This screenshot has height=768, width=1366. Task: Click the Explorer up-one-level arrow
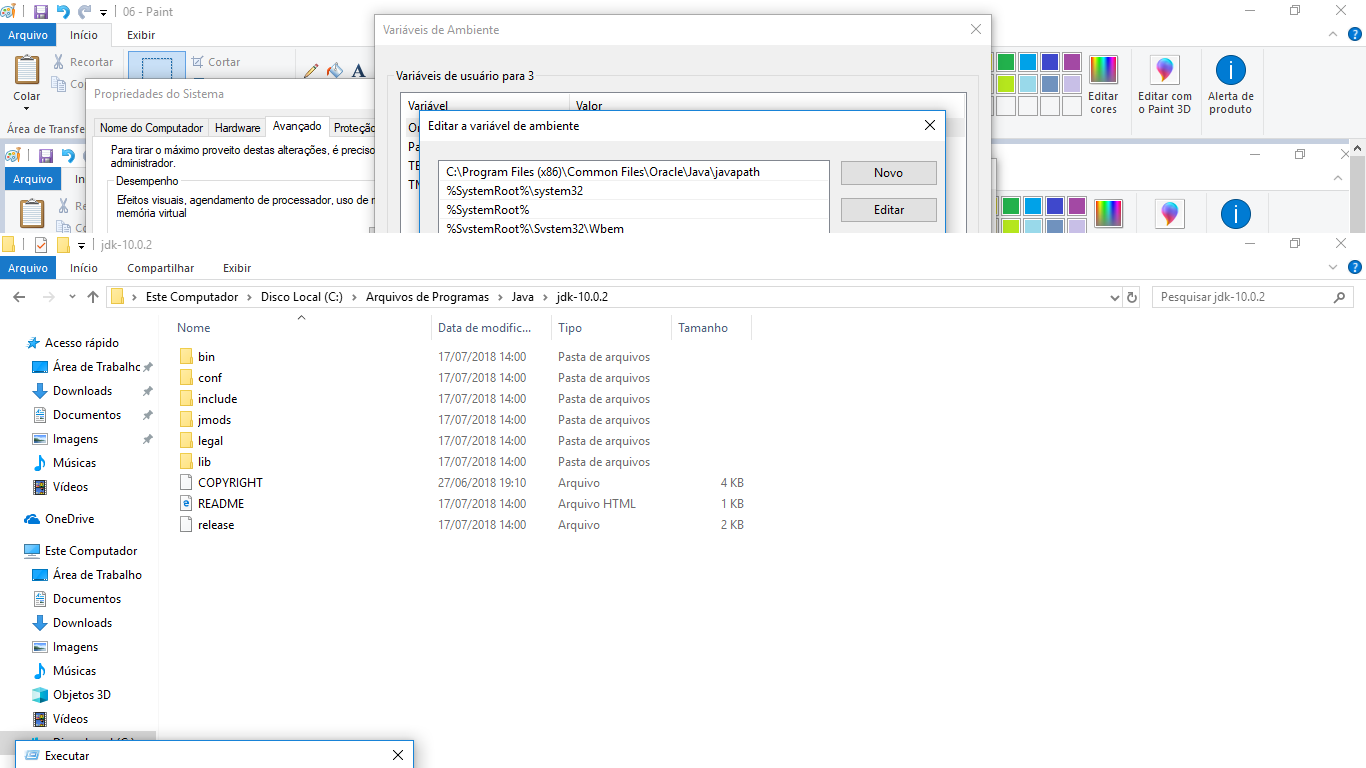click(x=93, y=297)
